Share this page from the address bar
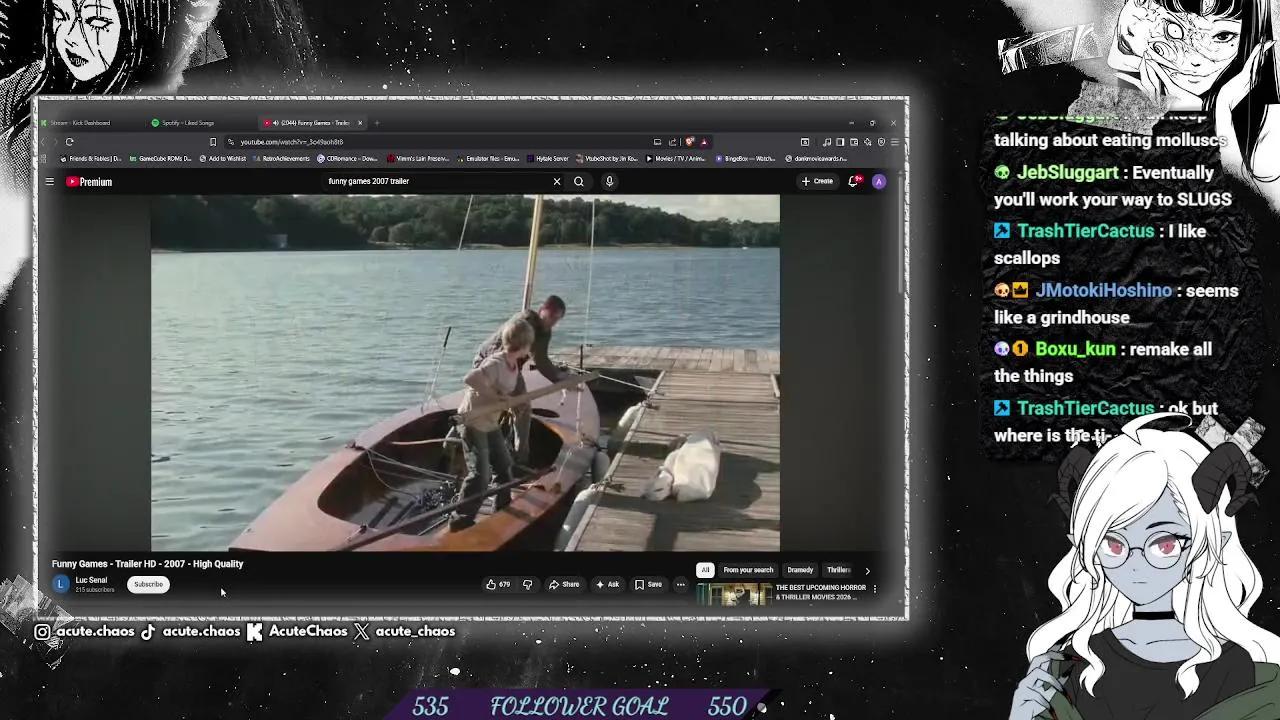Viewport: 1280px width, 720px height. (x=672, y=142)
